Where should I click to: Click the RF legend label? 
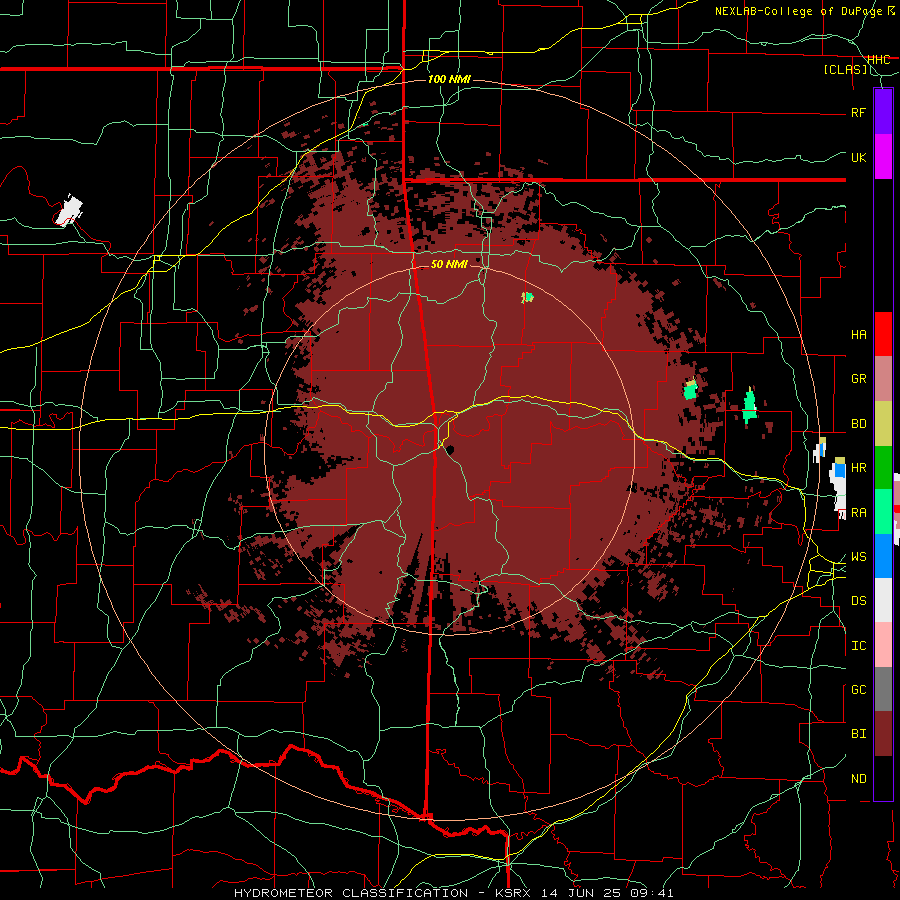click(858, 112)
